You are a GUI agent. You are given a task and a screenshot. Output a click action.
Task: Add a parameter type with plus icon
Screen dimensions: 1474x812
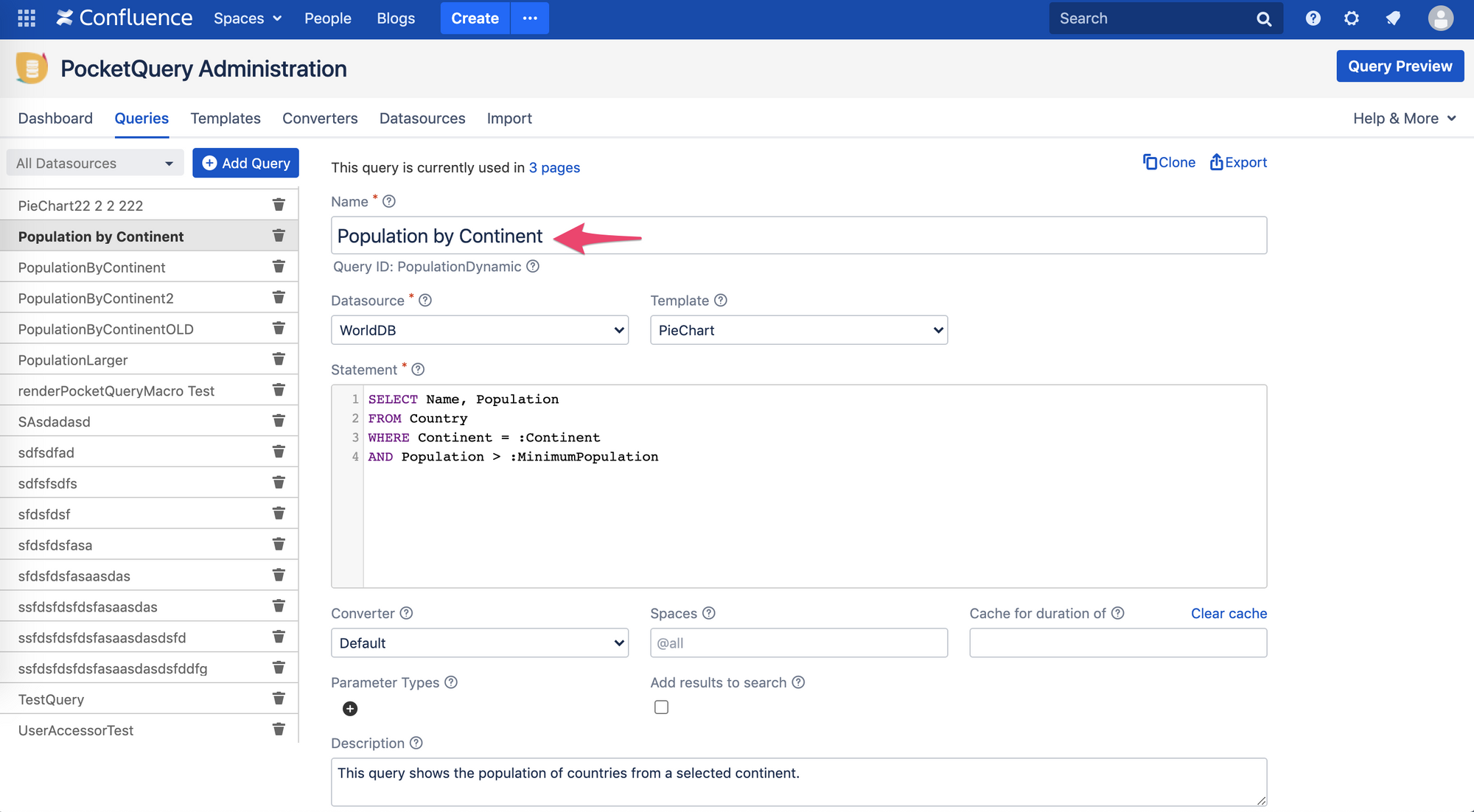(350, 709)
